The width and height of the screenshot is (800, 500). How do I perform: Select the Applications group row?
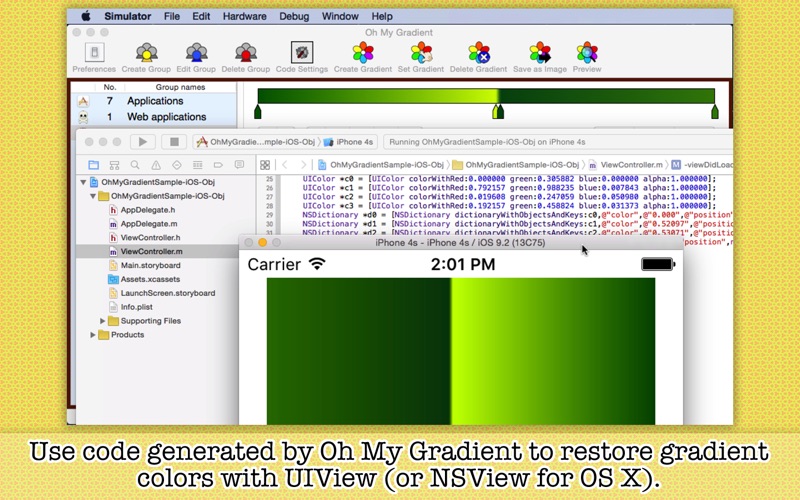[156, 101]
